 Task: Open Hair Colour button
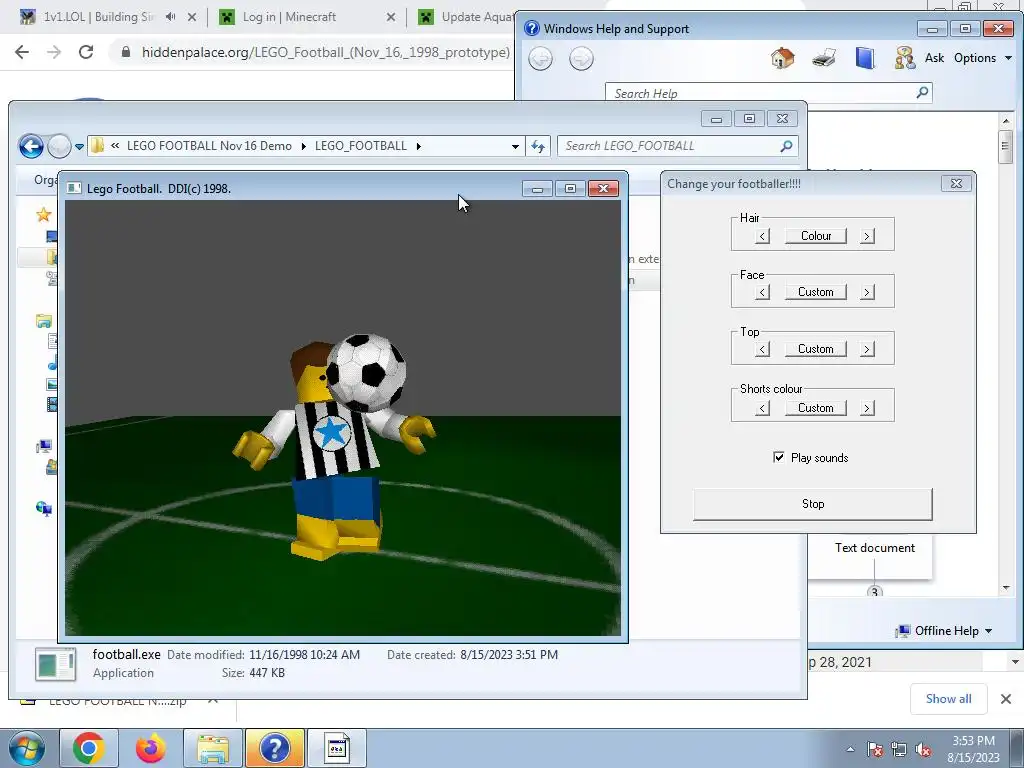pos(816,236)
